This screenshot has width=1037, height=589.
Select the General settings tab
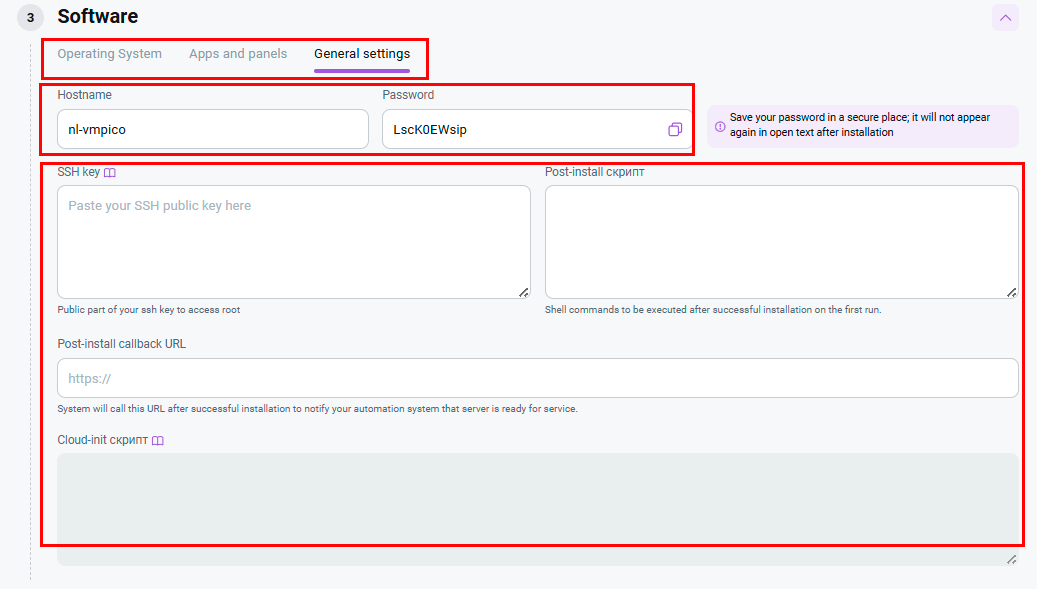(362, 54)
